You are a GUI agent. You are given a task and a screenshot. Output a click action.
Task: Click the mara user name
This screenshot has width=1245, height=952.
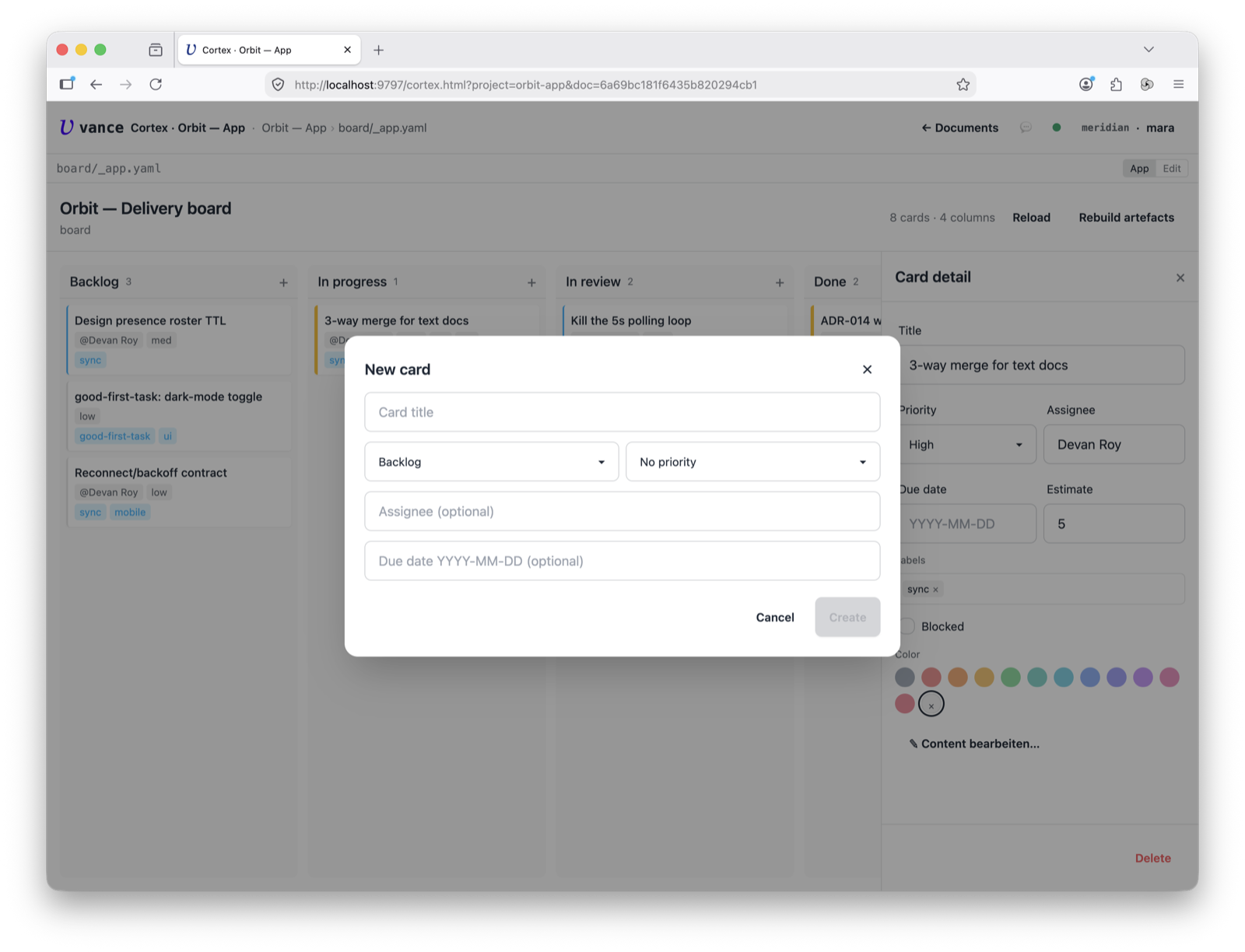1160,128
